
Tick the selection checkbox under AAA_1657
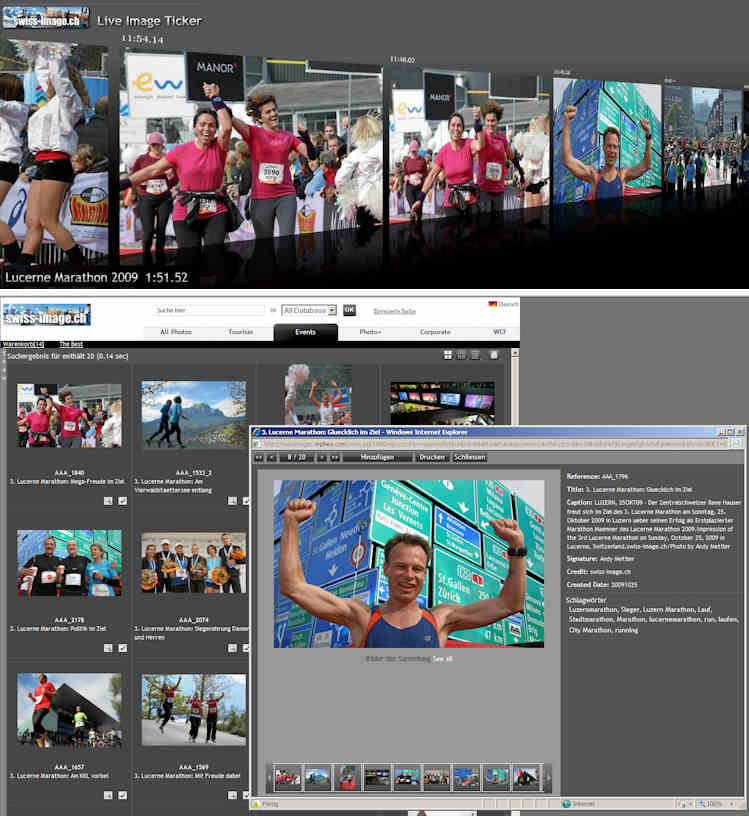(122, 795)
